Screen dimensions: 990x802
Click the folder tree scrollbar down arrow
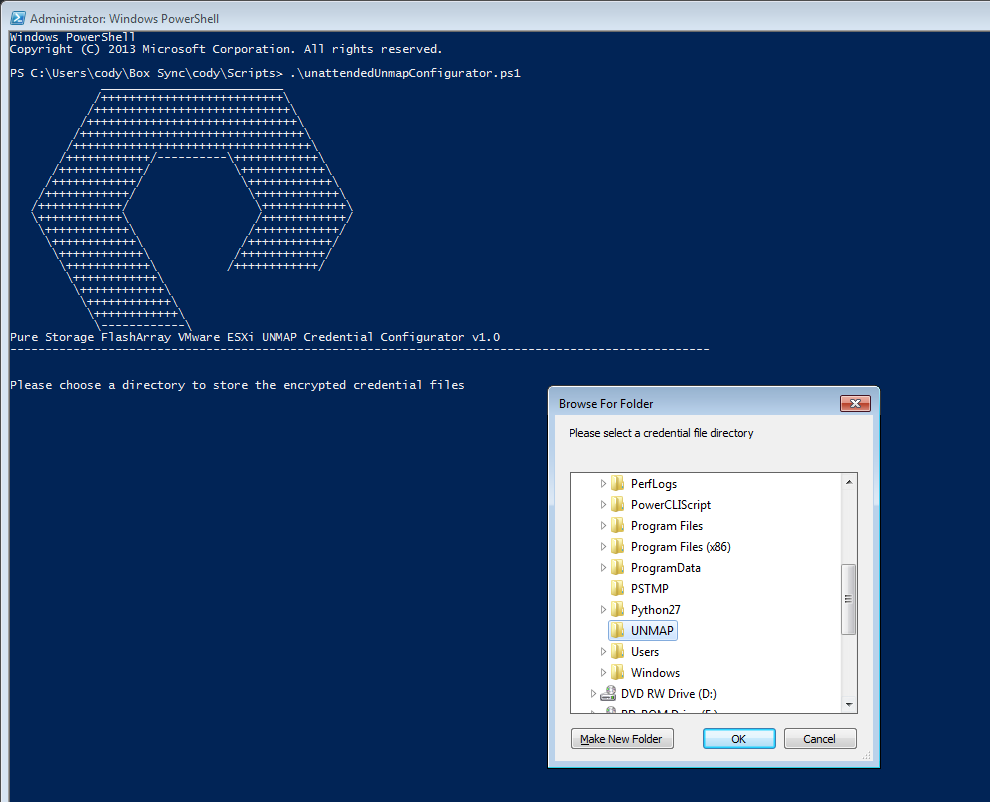tap(849, 704)
